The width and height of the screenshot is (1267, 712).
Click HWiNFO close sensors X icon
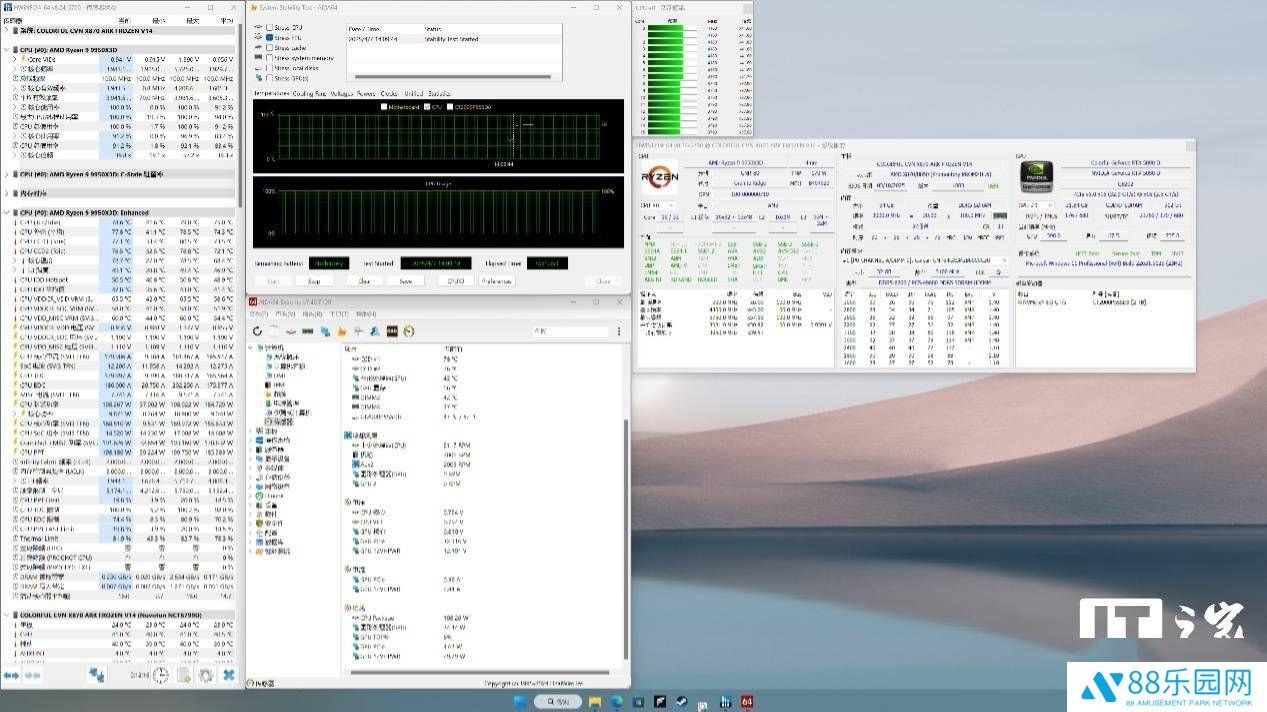[228, 675]
